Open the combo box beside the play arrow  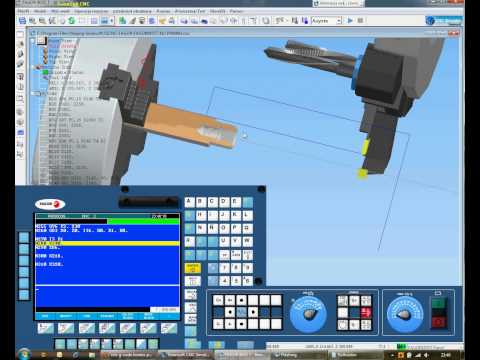point(339,21)
